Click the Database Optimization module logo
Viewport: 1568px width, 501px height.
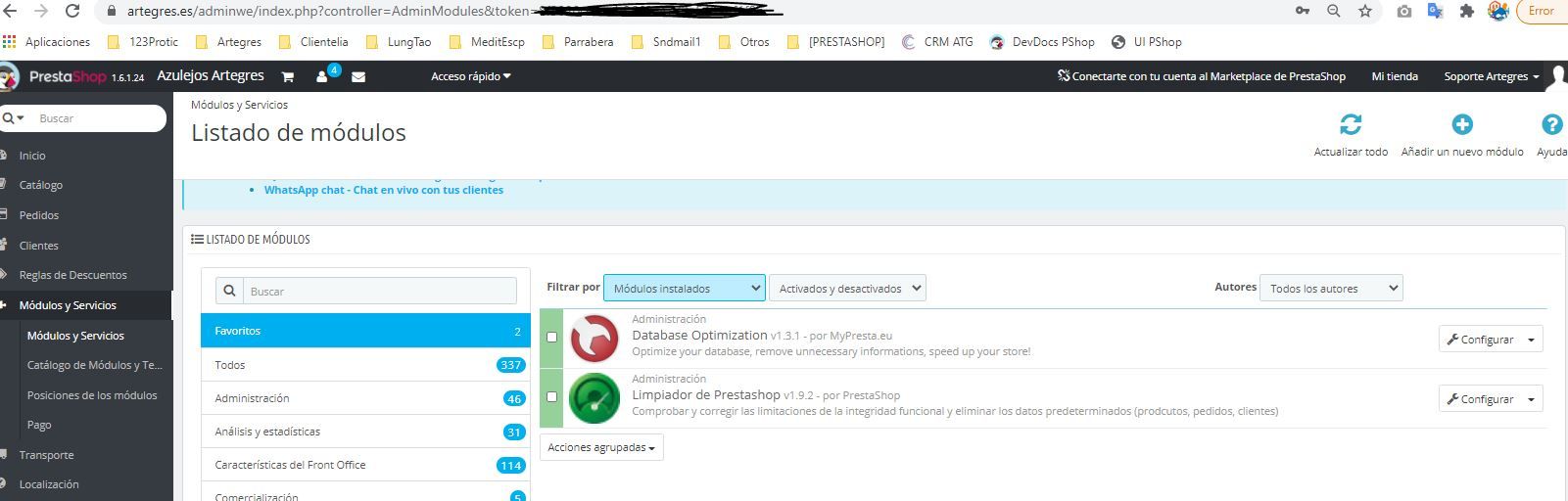(594, 339)
